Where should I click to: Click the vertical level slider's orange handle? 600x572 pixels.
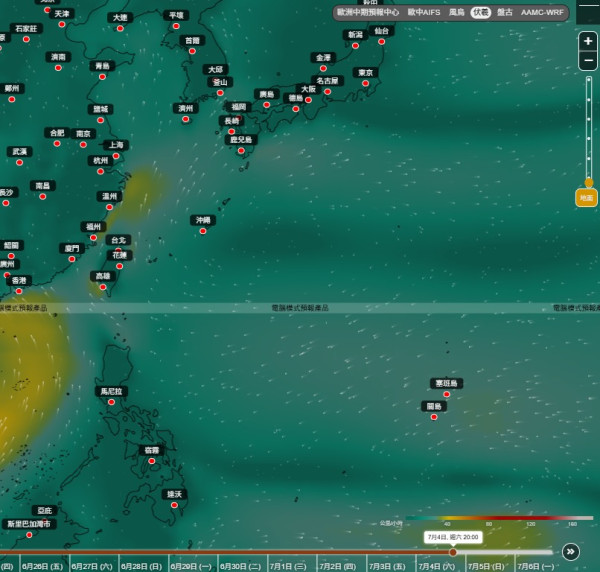tap(589, 183)
